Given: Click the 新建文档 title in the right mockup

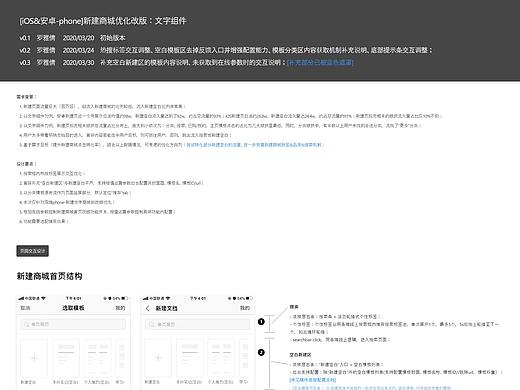Looking at the screenshot, I should (167, 308).
